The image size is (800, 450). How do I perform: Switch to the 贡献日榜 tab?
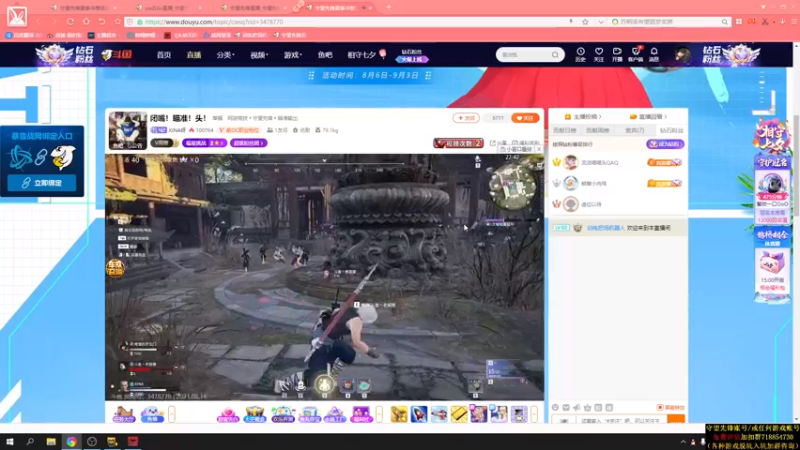[565, 131]
